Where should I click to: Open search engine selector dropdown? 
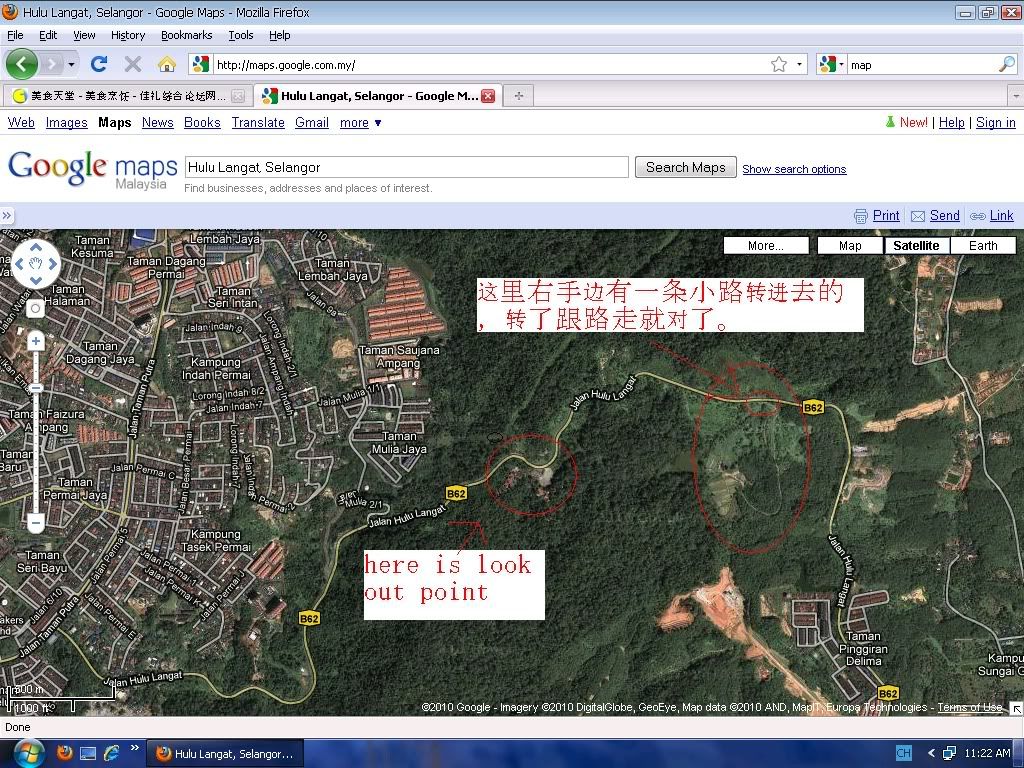[832, 64]
